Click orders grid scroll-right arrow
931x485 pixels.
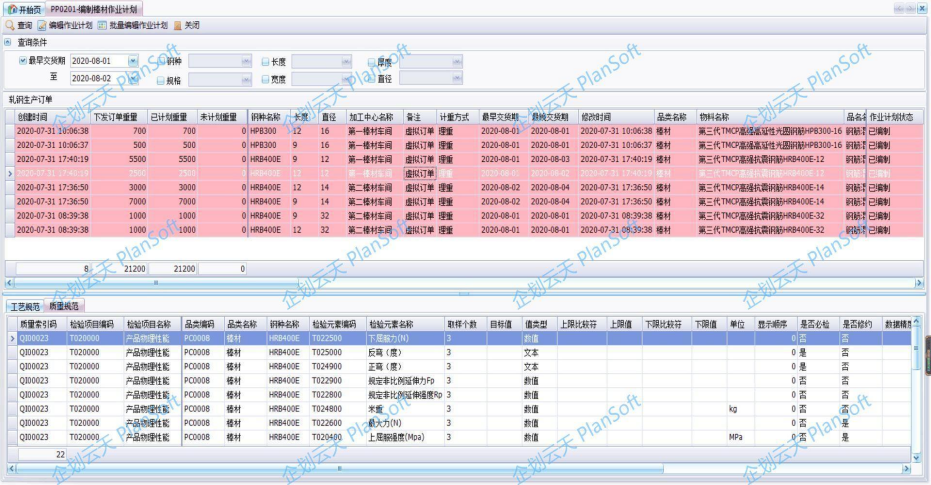[919, 283]
